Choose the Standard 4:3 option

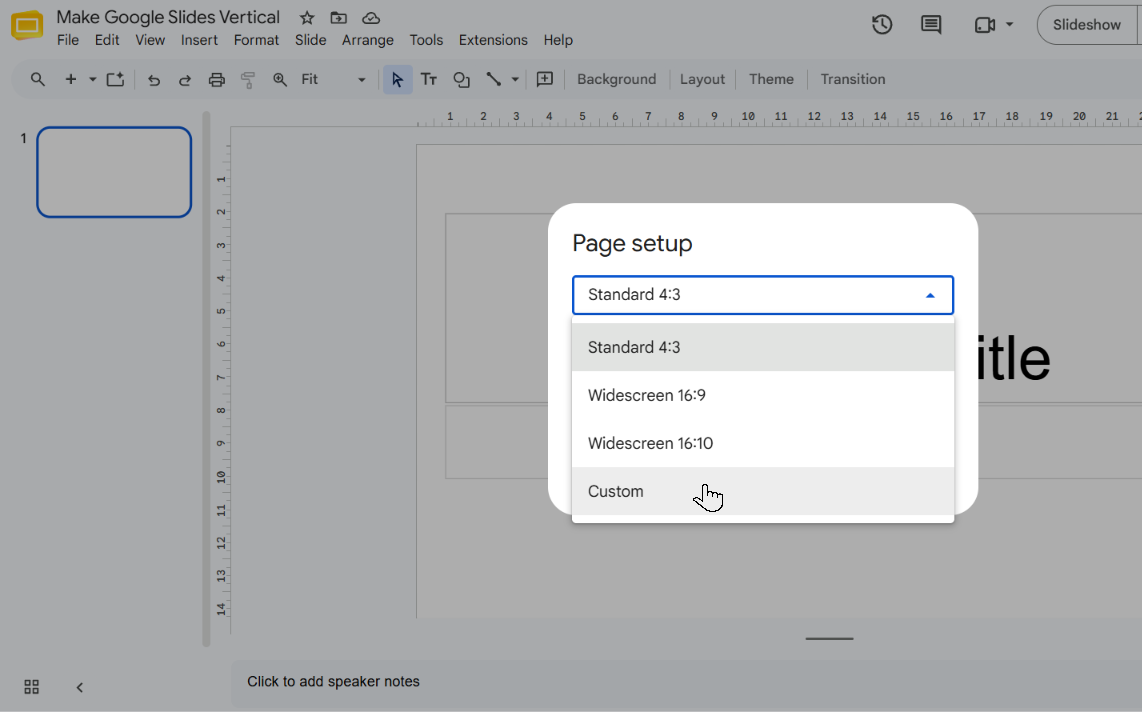tap(763, 347)
